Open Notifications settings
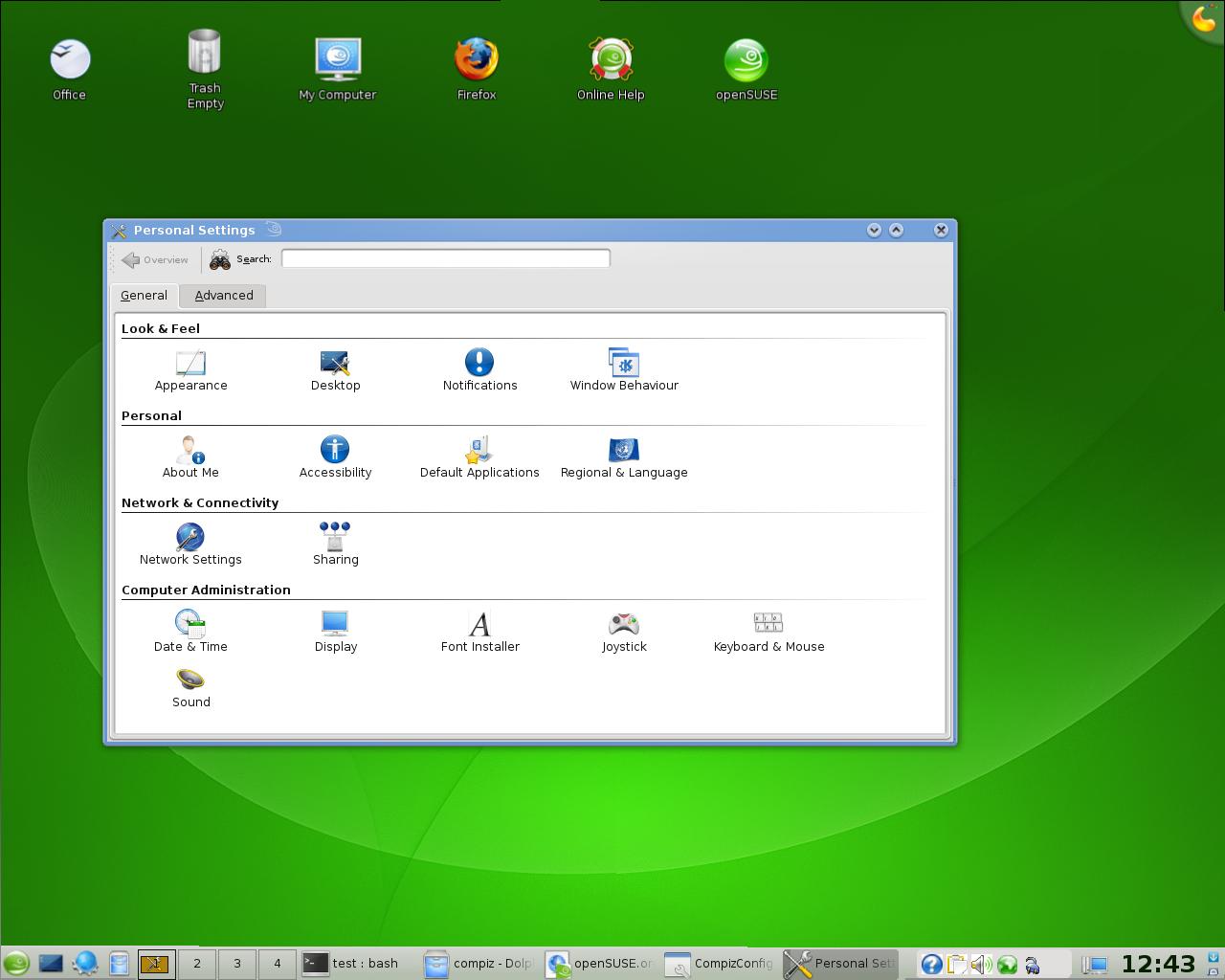 [479, 370]
